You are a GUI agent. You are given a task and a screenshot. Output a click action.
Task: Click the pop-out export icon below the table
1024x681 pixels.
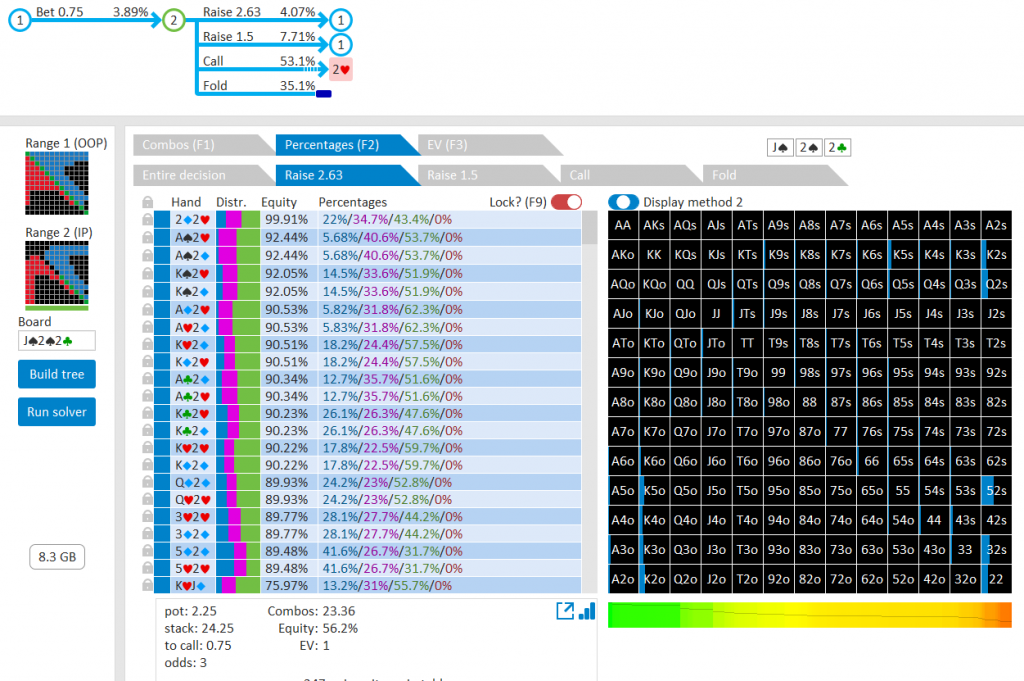(x=564, y=610)
